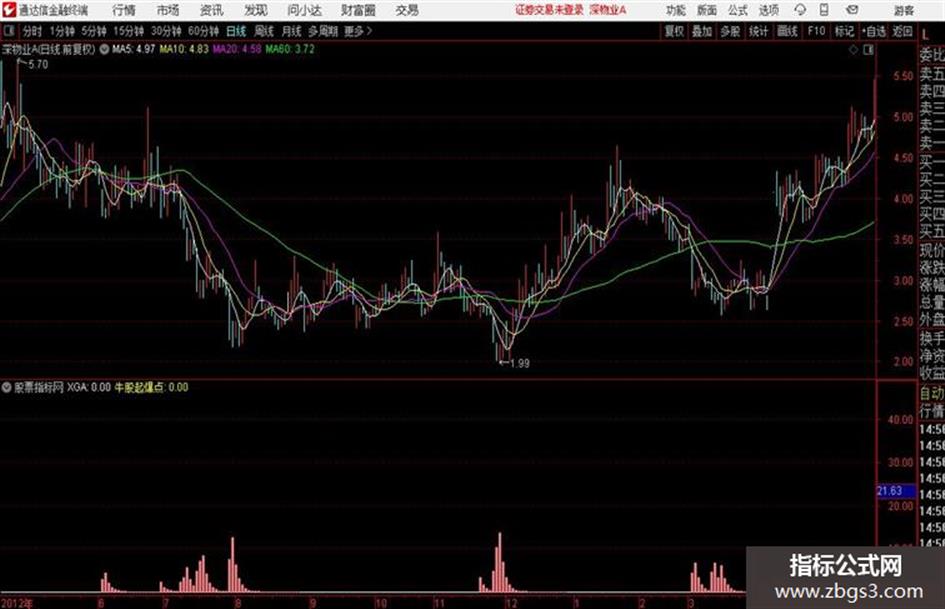
Task: Select the 月线 monthly chart tab
Action: pyautogui.click(x=292, y=31)
